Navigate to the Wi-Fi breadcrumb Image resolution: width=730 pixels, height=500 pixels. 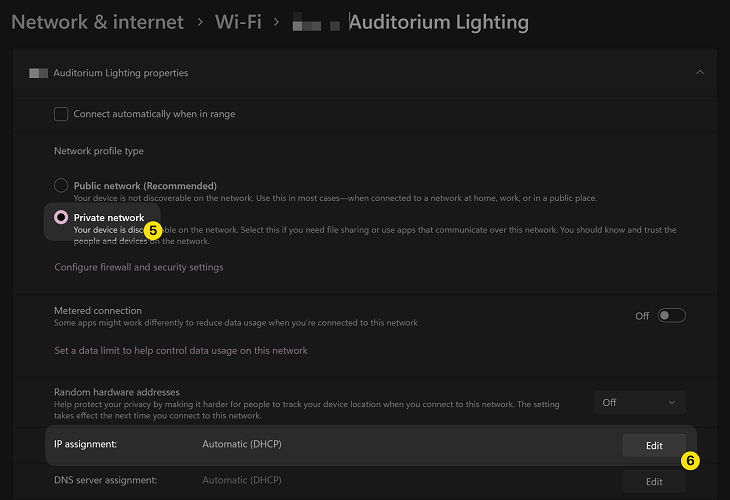click(237, 22)
